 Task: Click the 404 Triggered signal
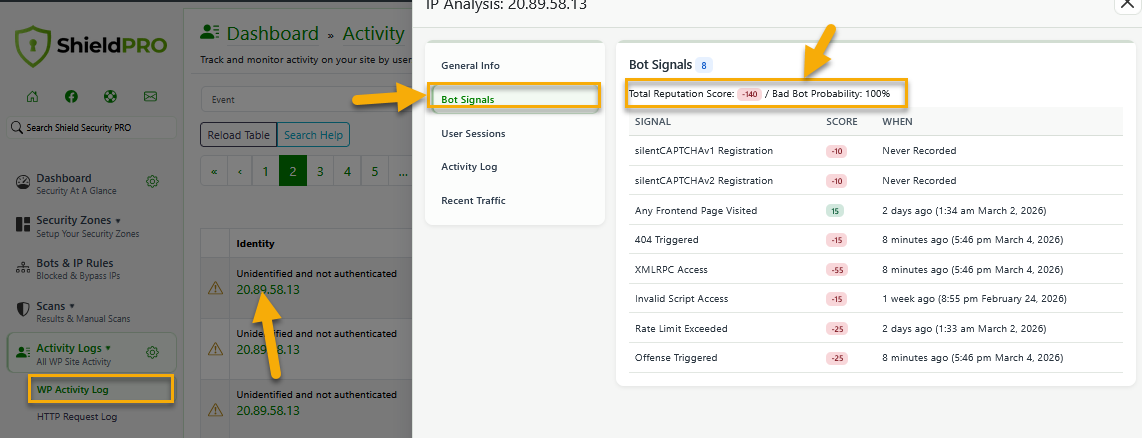666,240
